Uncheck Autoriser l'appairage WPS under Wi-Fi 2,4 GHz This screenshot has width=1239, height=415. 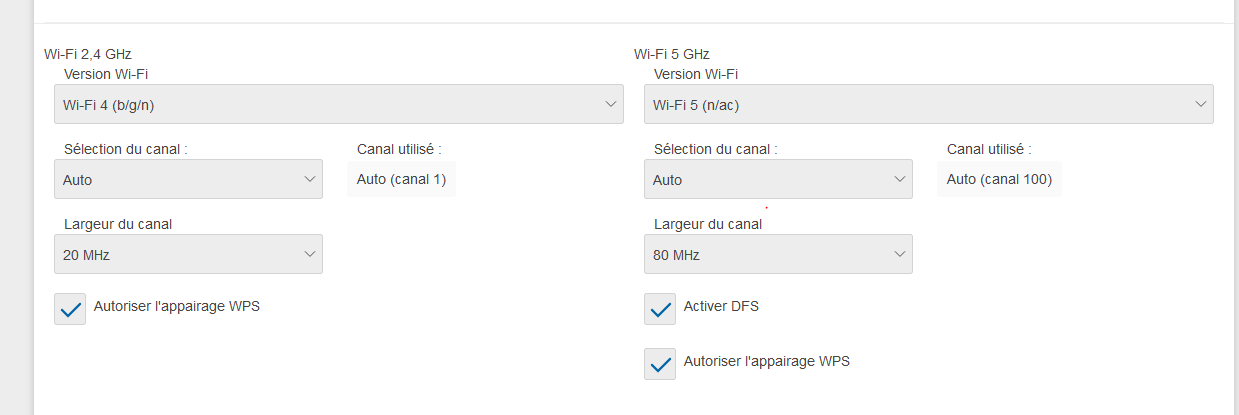tap(70, 309)
